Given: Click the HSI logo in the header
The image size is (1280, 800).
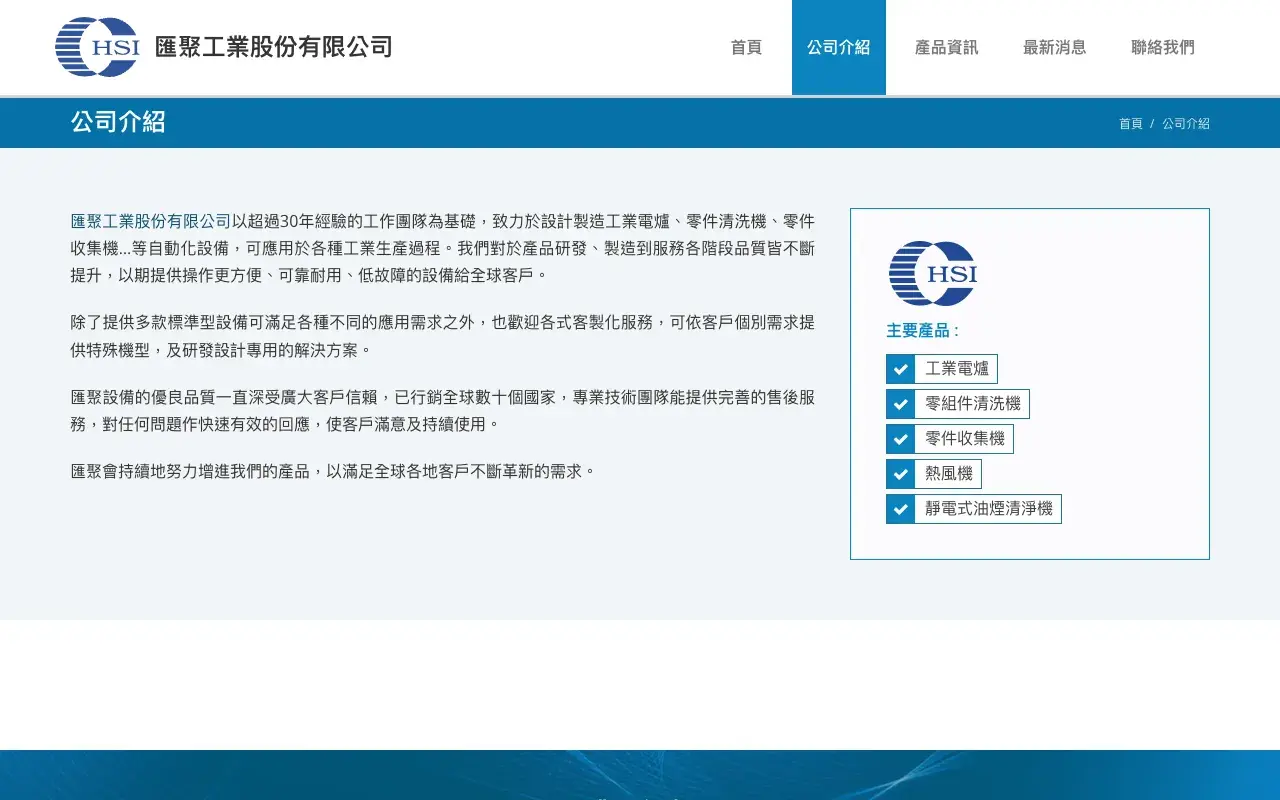Looking at the screenshot, I should coord(97,47).
